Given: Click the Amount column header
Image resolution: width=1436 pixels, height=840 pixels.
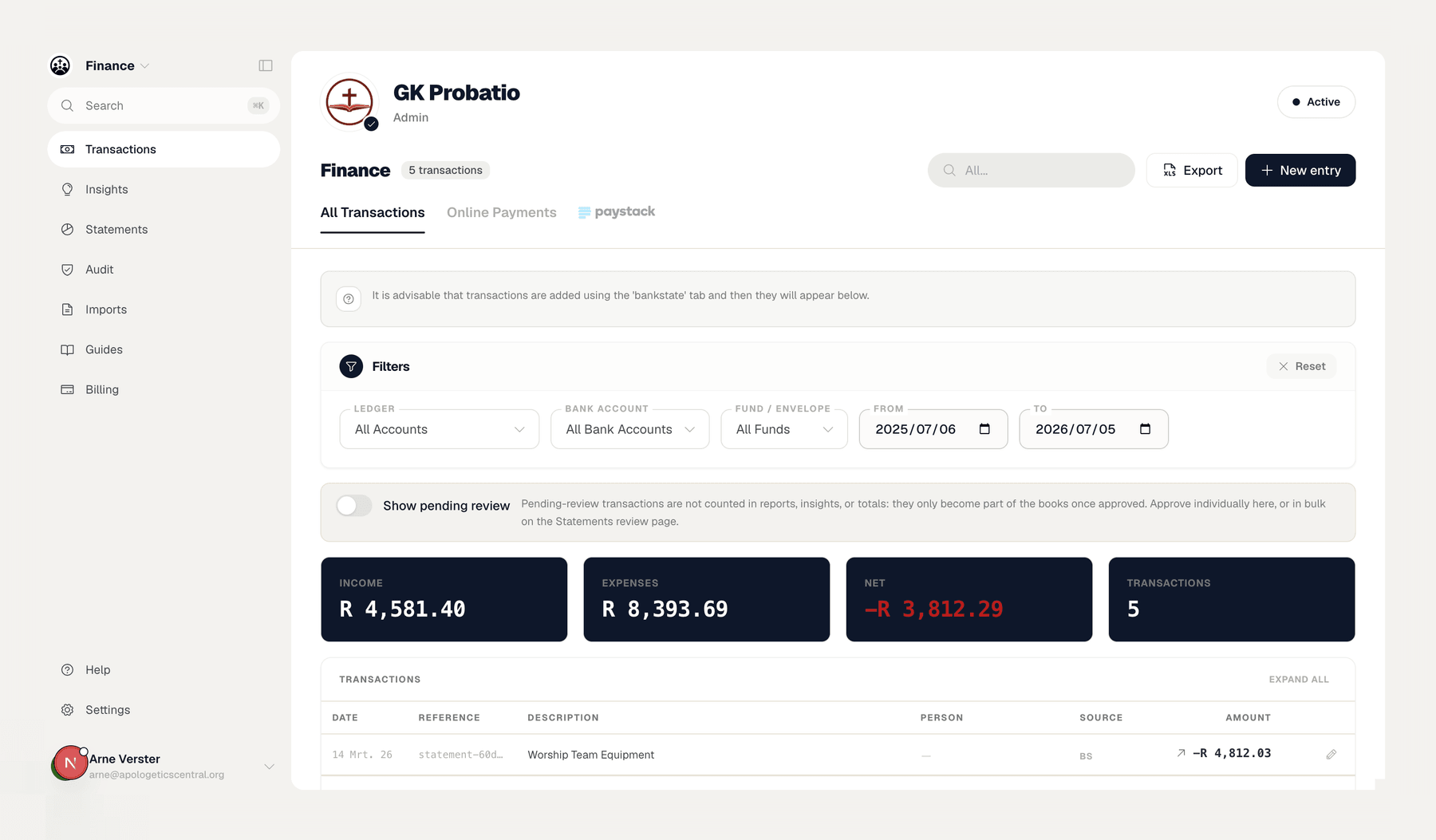Looking at the screenshot, I should pos(1248,718).
